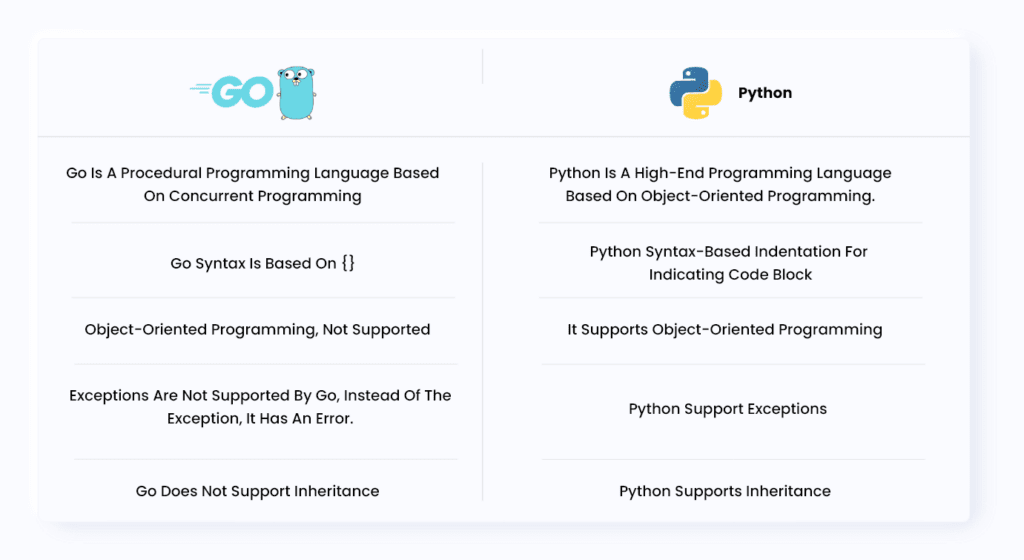Select 'It Supports Object-Oriented Programming' text
Viewport: 1024px width, 560px height.
pyautogui.click(x=725, y=330)
